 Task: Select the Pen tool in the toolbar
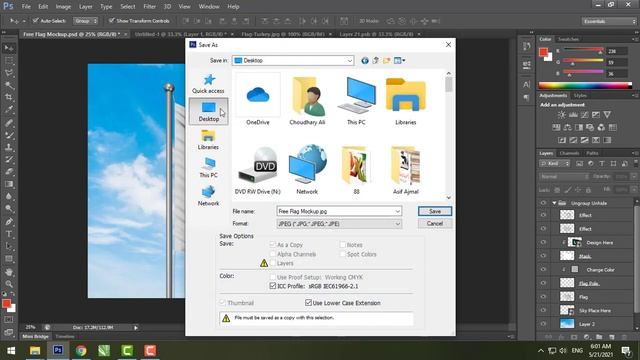point(9,222)
